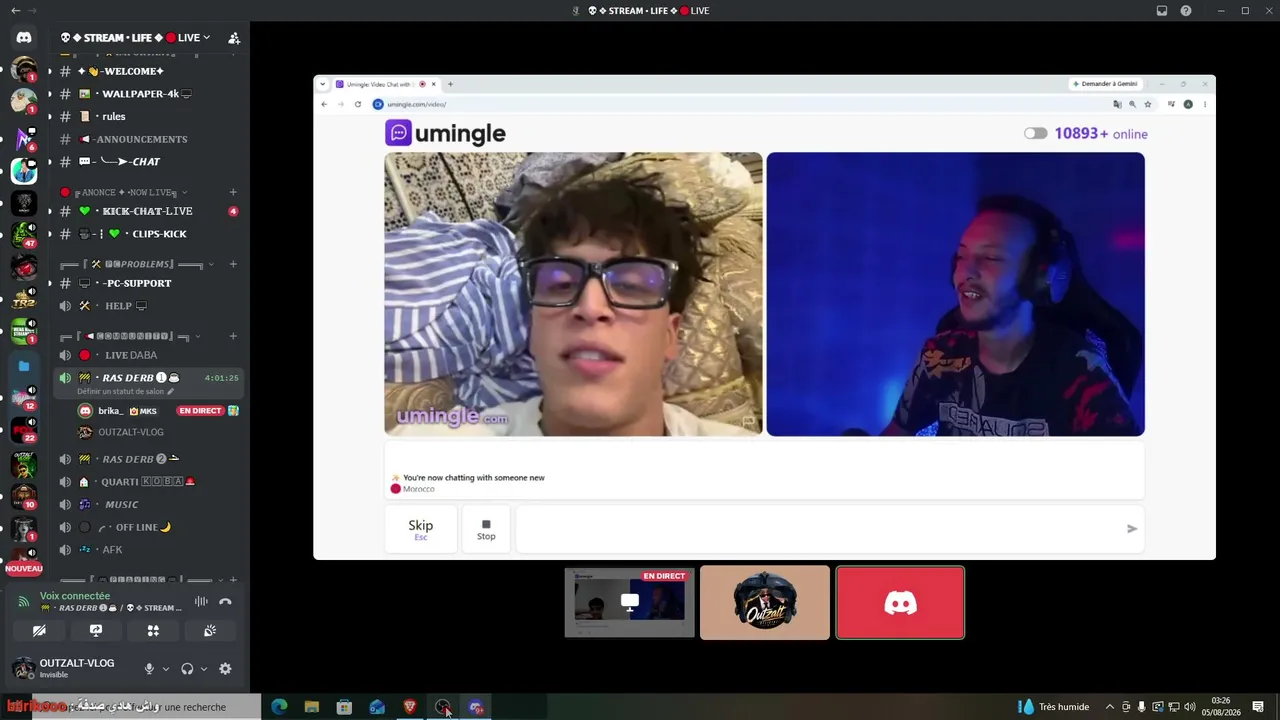Image resolution: width=1280 pixels, height=720 pixels.
Task: Open the server folder icon in the sidebar
Action: [x=24, y=366]
